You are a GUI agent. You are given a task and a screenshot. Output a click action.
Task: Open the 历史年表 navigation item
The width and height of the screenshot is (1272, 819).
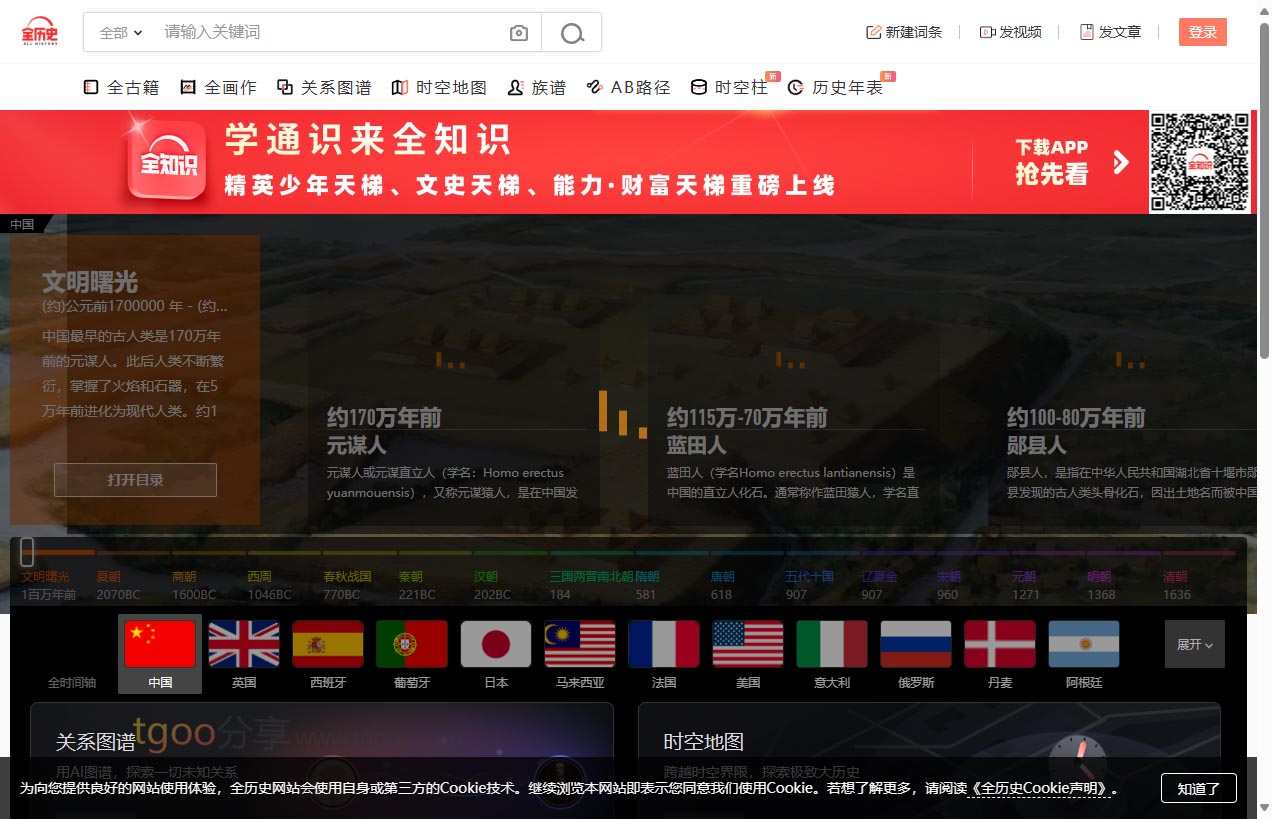click(836, 88)
